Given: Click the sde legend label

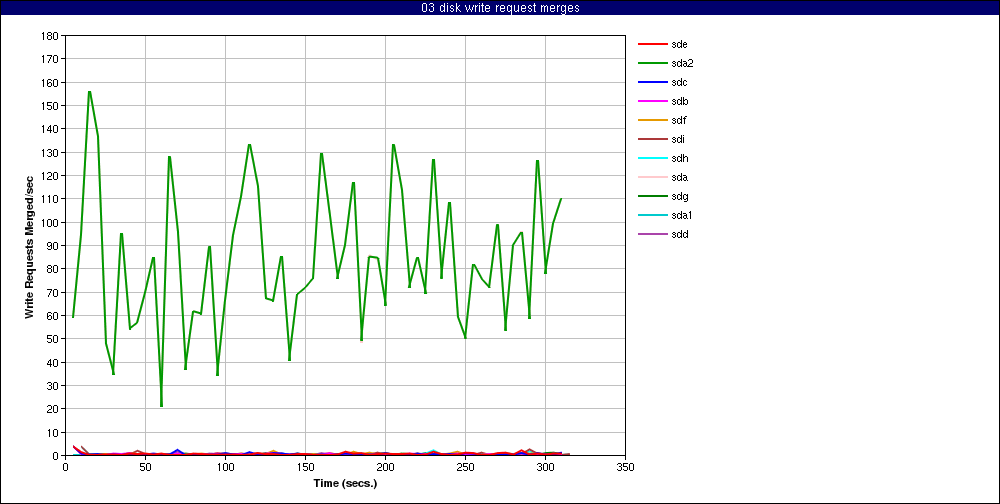Looking at the screenshot, I should tap(679, 45).
